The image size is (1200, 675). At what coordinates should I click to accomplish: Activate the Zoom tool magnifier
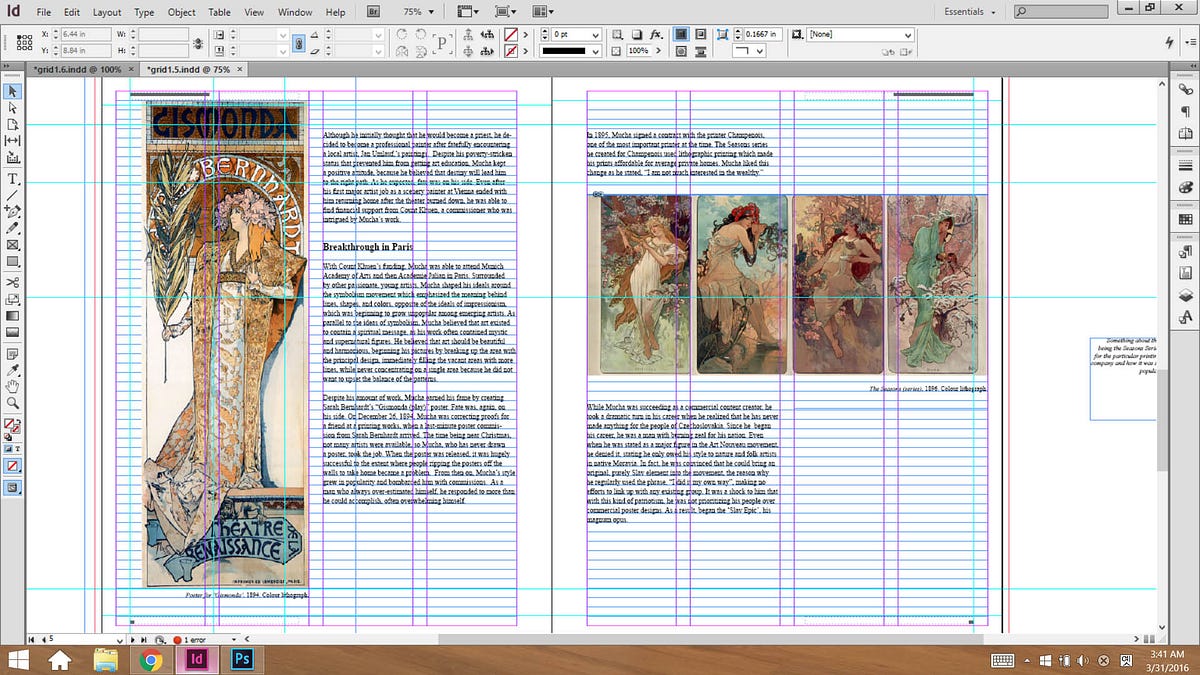pos(13,403)
